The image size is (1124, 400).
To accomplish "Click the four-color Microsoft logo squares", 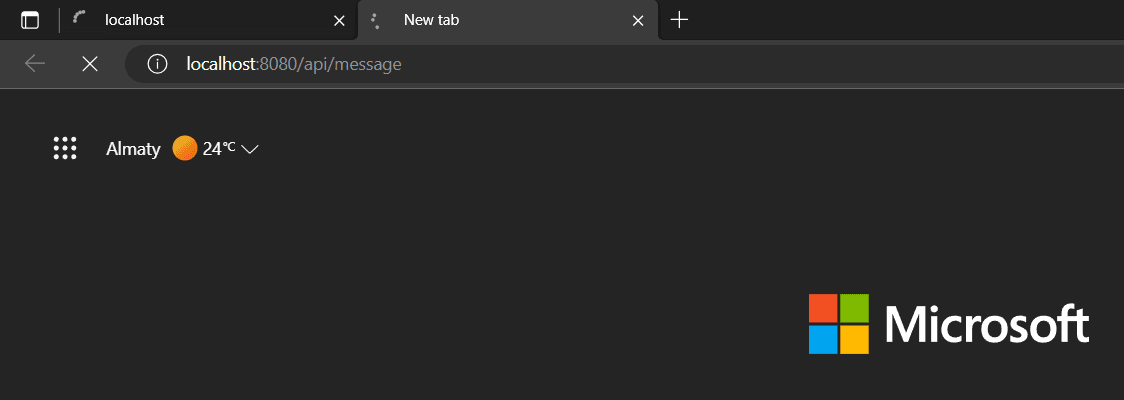I will click(839, 323).
